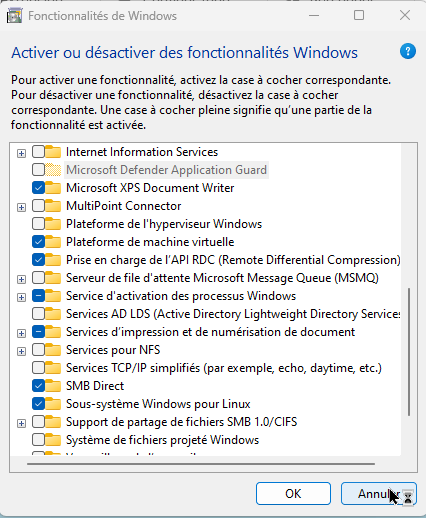Close the Fonctionnalités de Windows dialog
426x518 pixels.
pyautogui.click(x=405, y=15)
